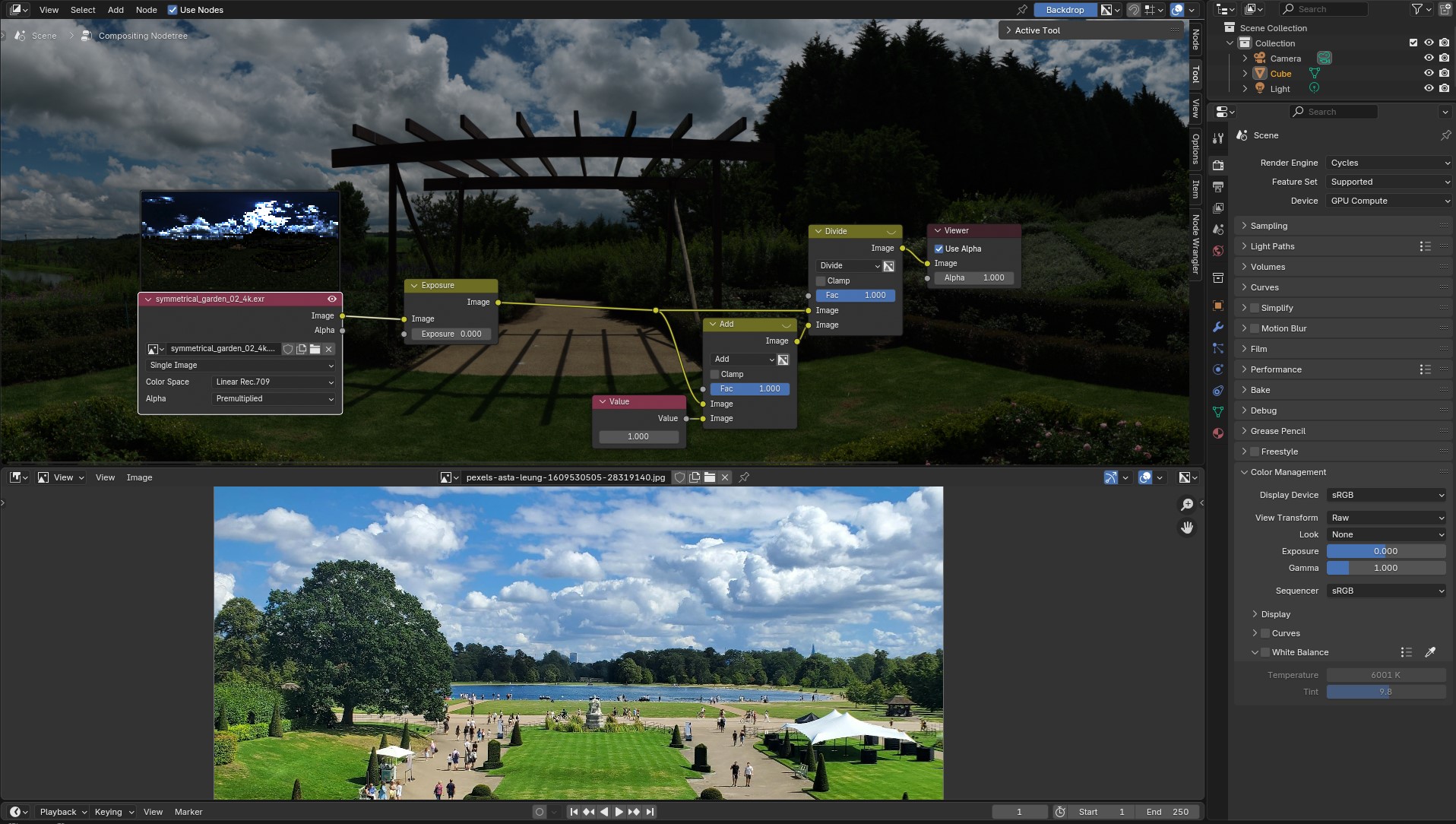The height and width of the screenshot is (824, 1456).
Task: Open the Device dropdown showing GPU Compute
Action: point(1389,201)
